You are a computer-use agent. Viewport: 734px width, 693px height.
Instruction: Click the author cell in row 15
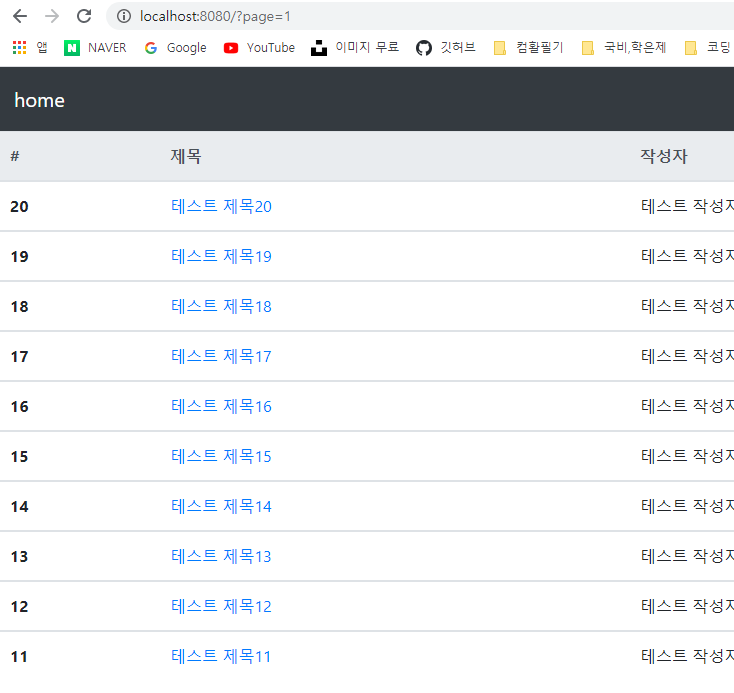[687, 456]
